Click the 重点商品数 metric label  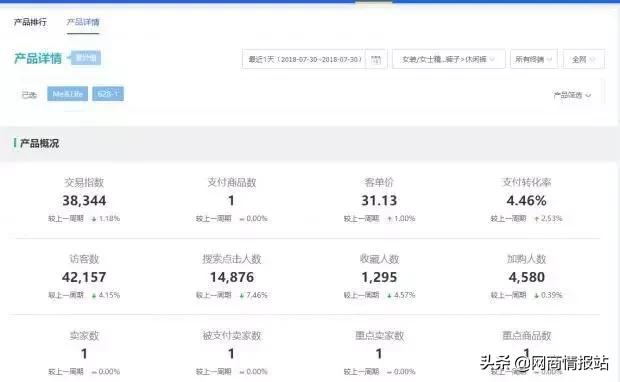point(527,336)
